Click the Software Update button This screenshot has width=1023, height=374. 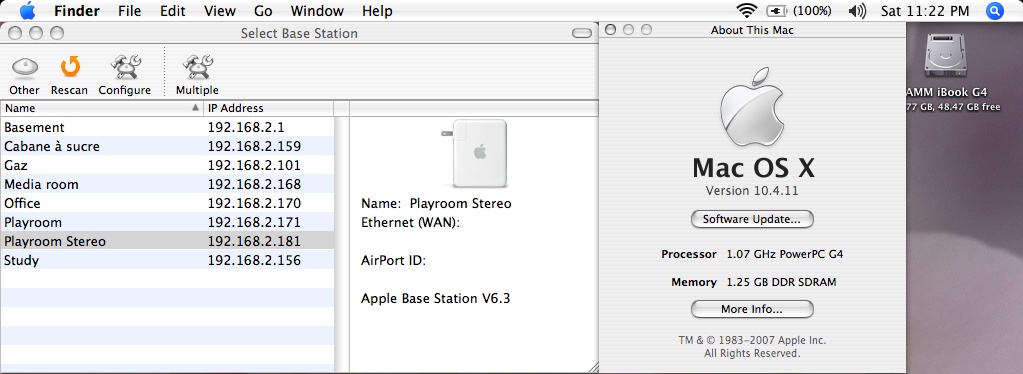pos(752,219)
